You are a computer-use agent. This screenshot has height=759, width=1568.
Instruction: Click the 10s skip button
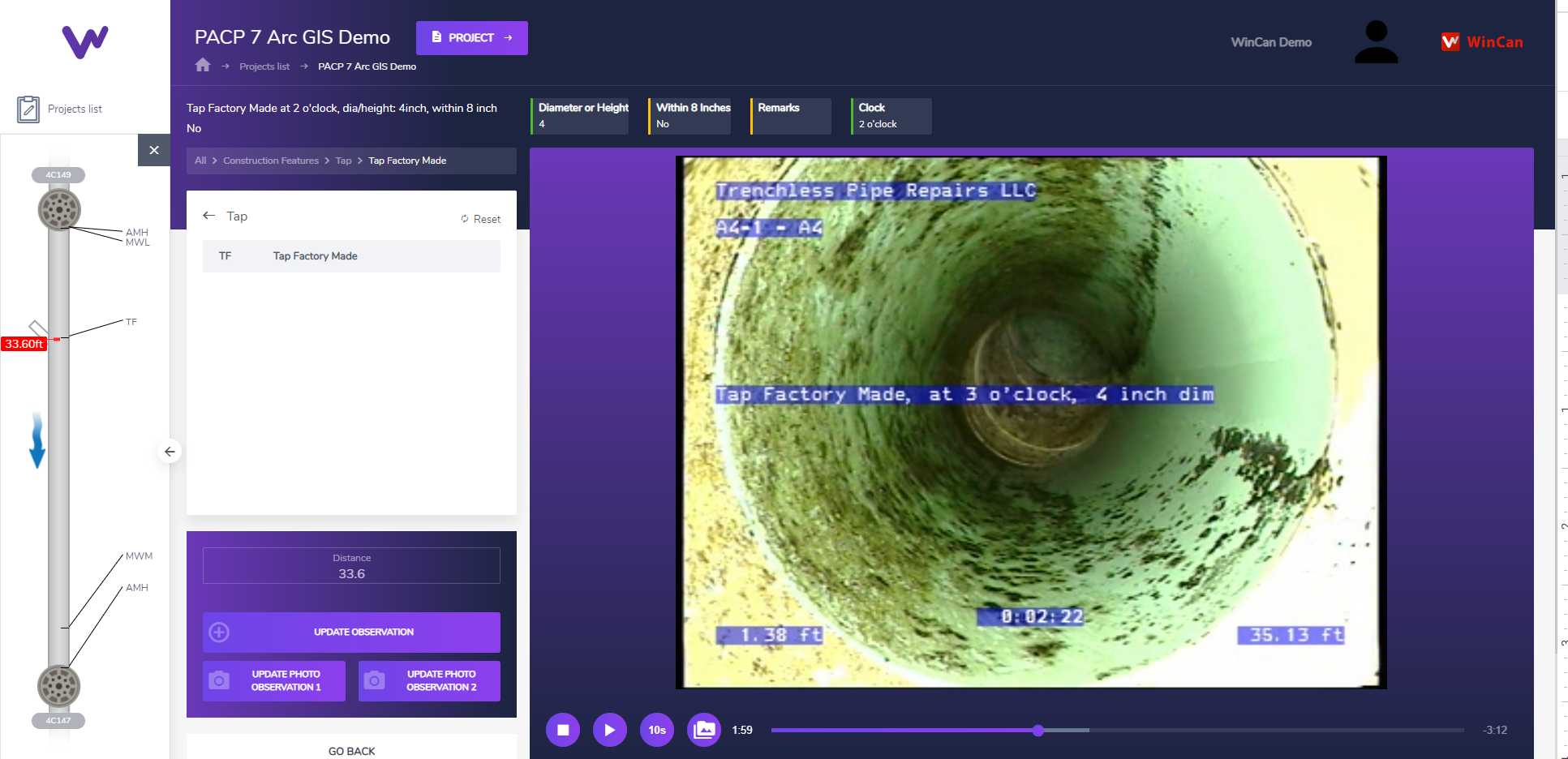(657, 730)
